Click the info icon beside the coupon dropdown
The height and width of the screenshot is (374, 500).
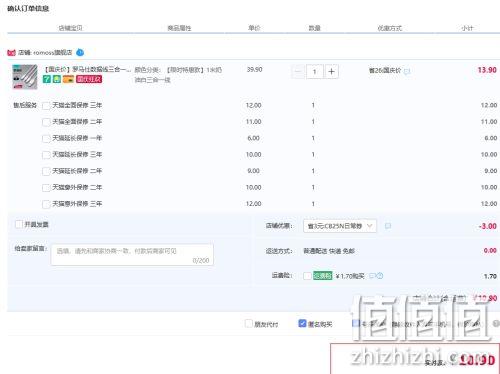click(388, 226)
